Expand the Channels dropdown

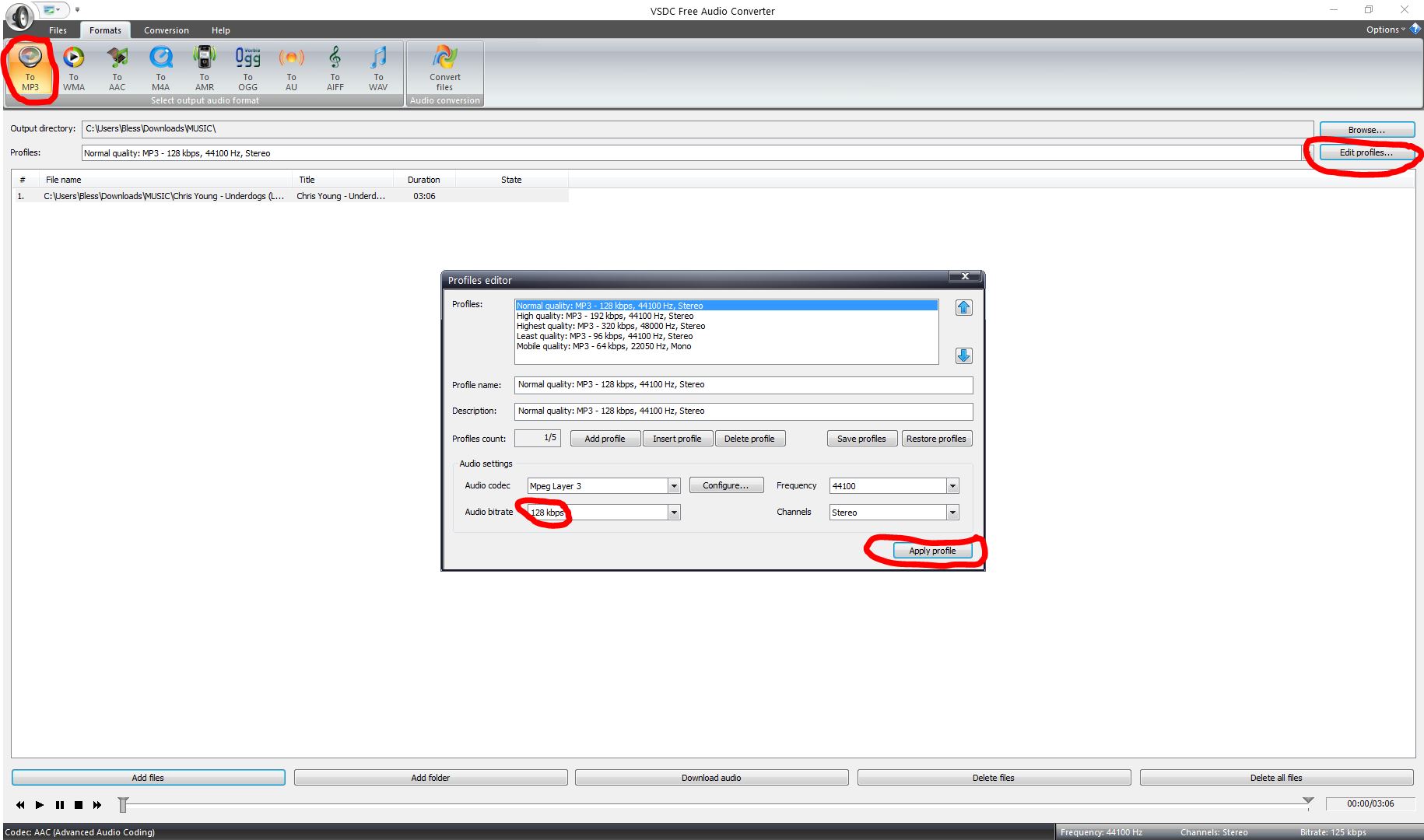point(952,513)
